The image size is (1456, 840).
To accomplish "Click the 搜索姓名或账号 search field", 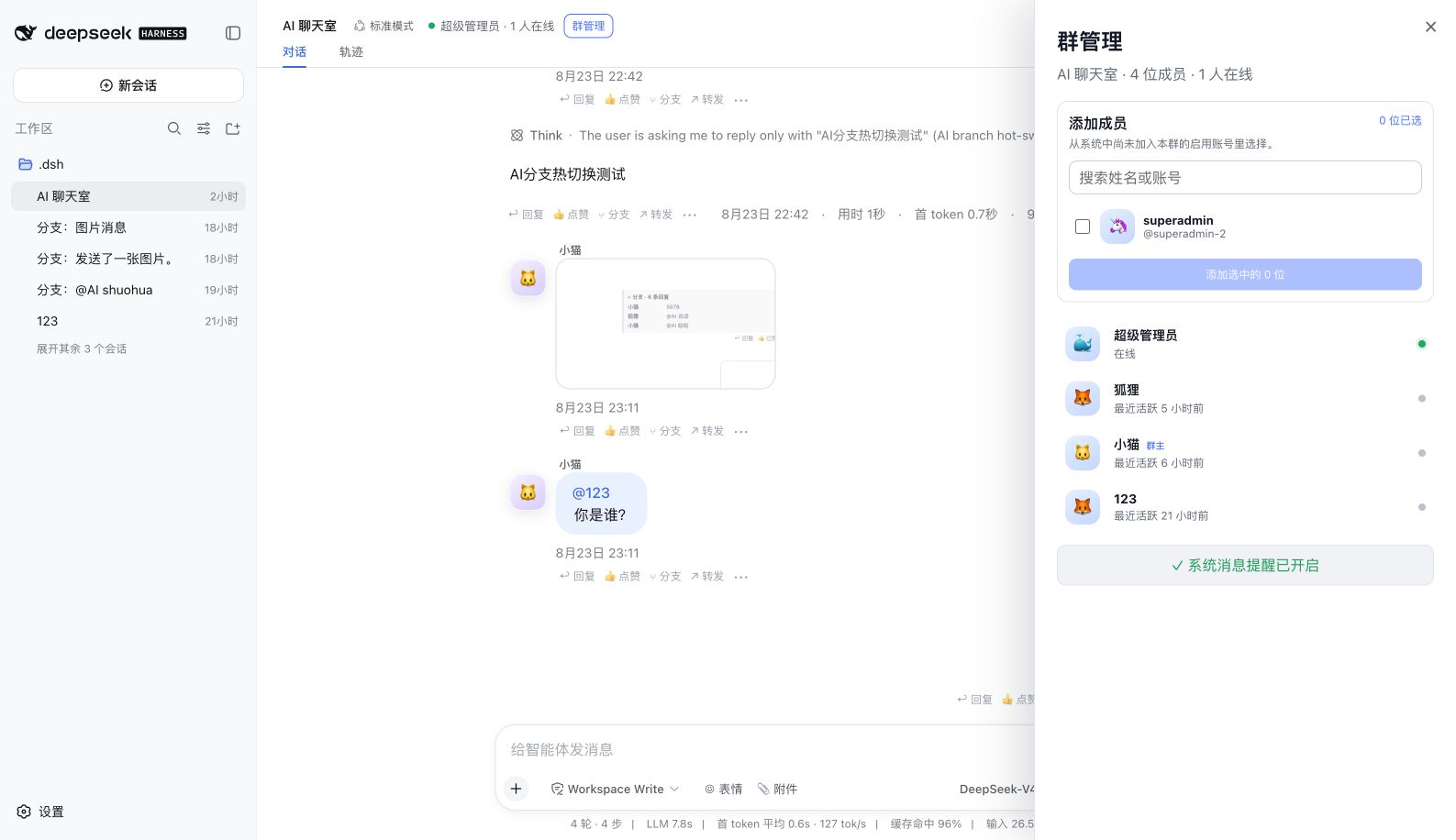I will click(x=1245, y=178).
